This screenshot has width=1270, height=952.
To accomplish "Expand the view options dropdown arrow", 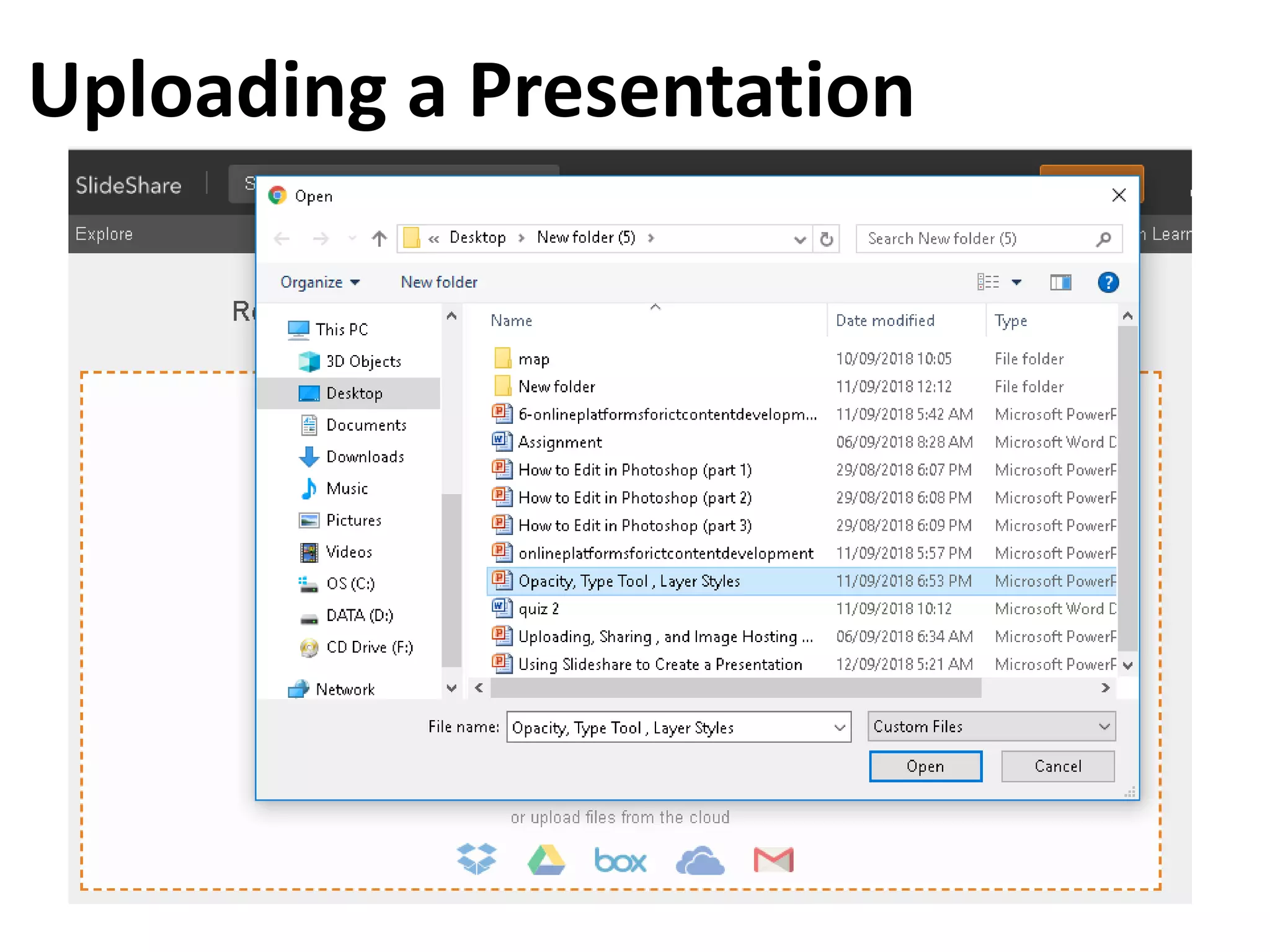I will [x=1016, y=283].
